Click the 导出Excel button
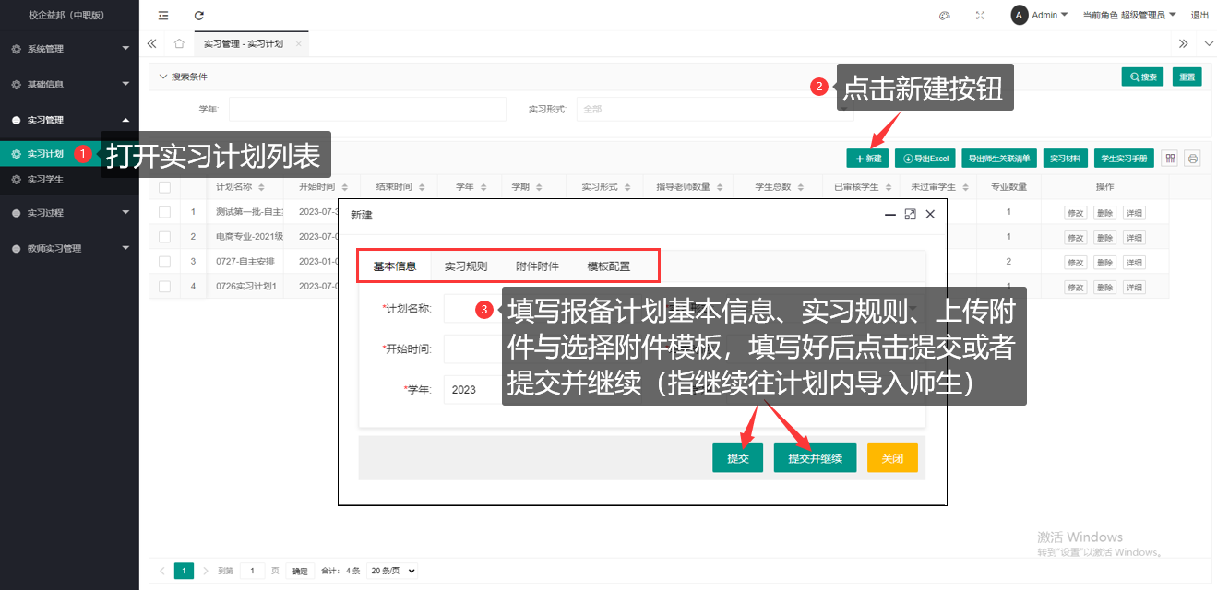The height and width of the screenshot is (591, 1217). tap(924, 158)
